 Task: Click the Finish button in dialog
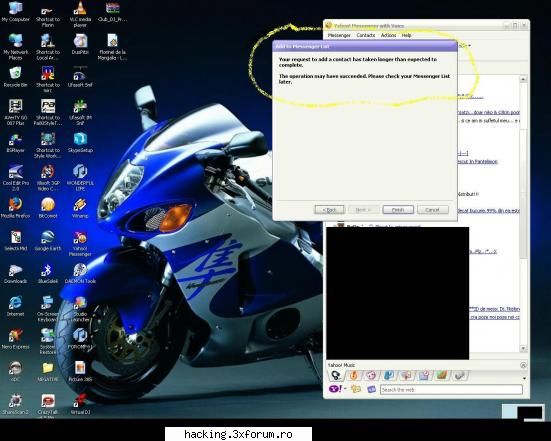coord(398,210)
